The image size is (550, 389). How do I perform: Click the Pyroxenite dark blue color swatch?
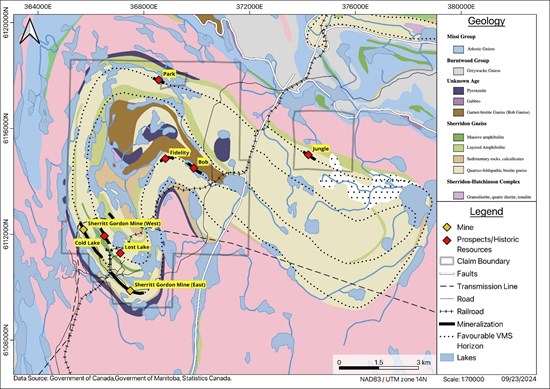point(458,90)
